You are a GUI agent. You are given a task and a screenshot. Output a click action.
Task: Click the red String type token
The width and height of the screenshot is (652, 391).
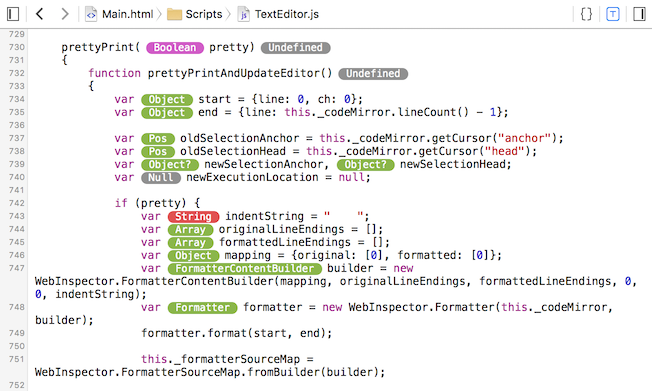click(x=193, y=217)
